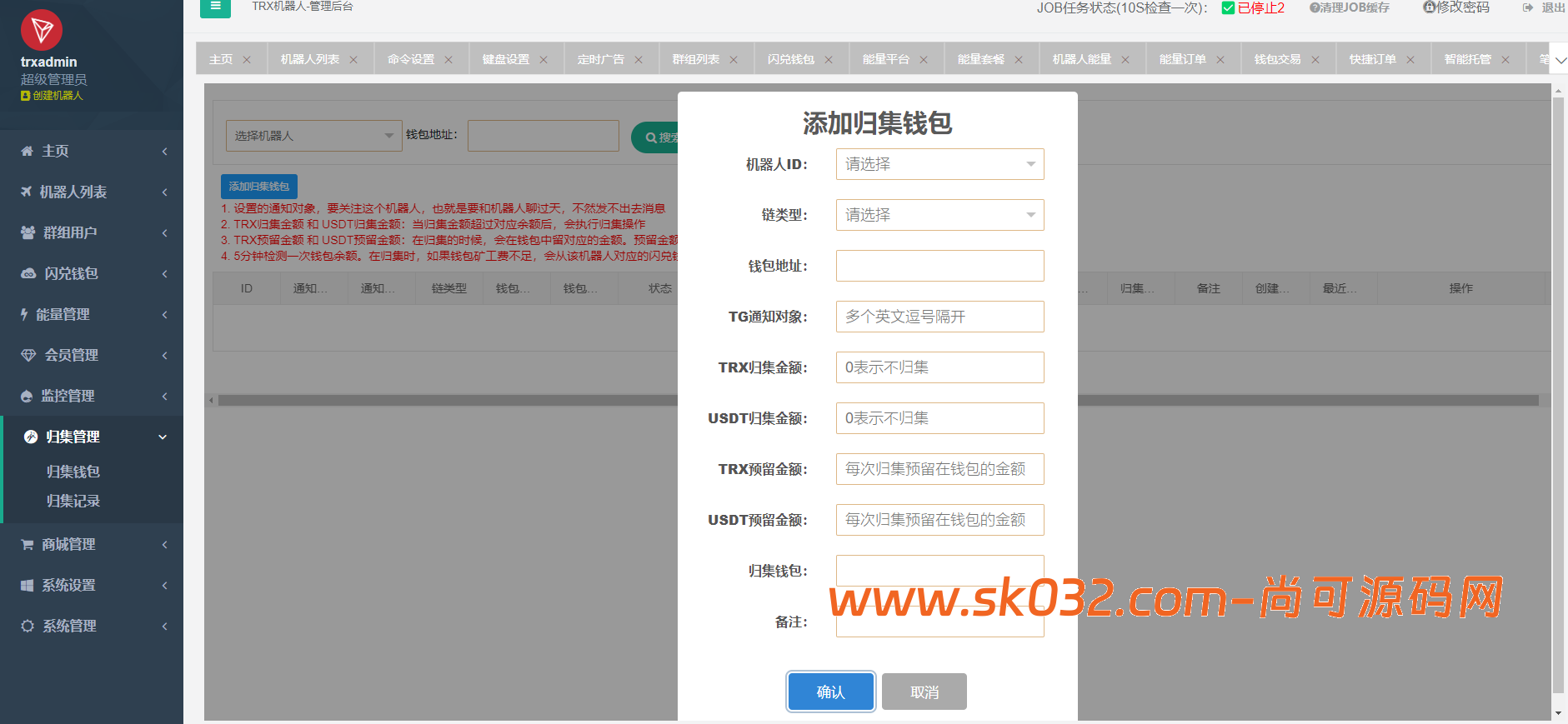The image size is (1568, 724).
Task: Open the 选择机器人 filter dropdown
Action: (314, 136)
